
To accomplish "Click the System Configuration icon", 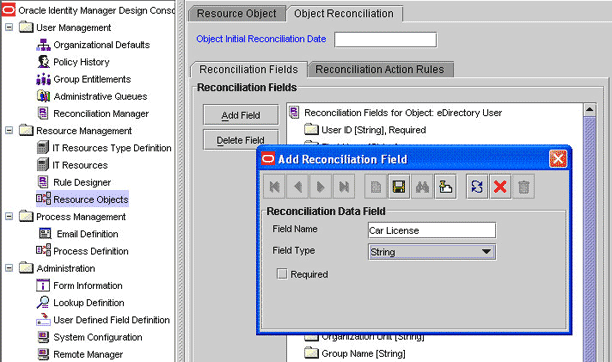I will point(43,337).
